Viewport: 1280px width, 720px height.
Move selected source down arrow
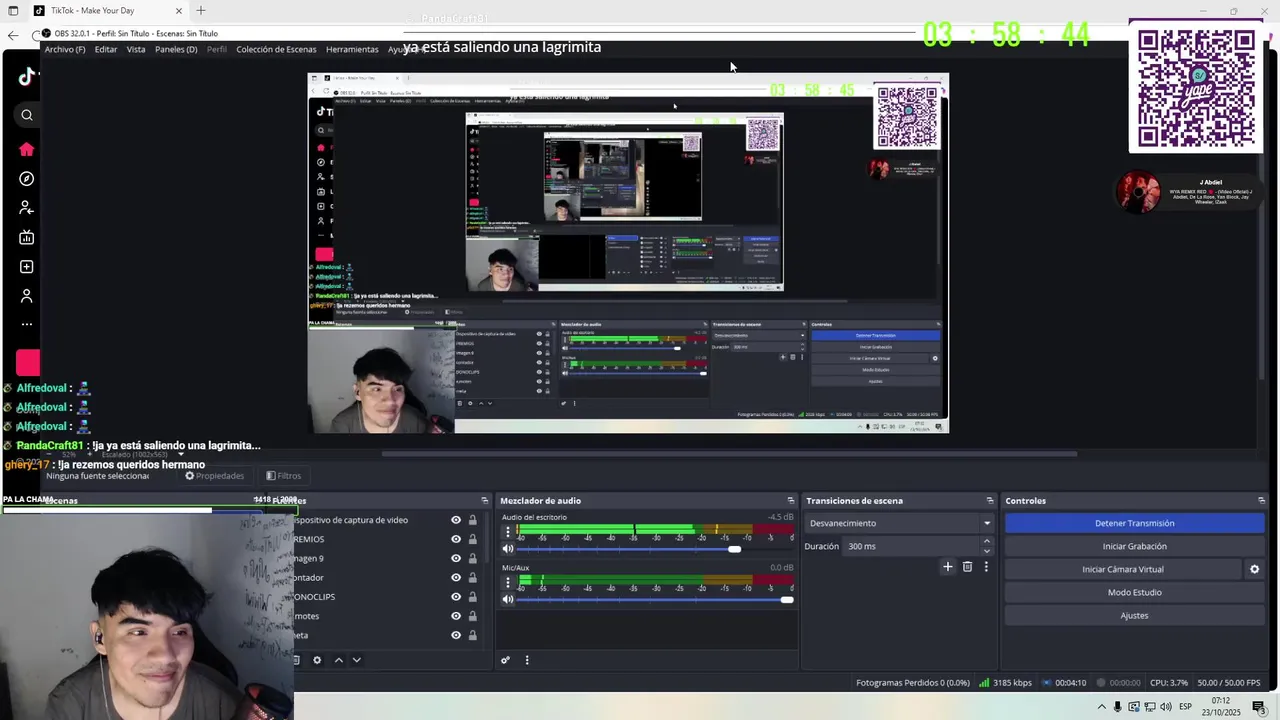(356, 660)
